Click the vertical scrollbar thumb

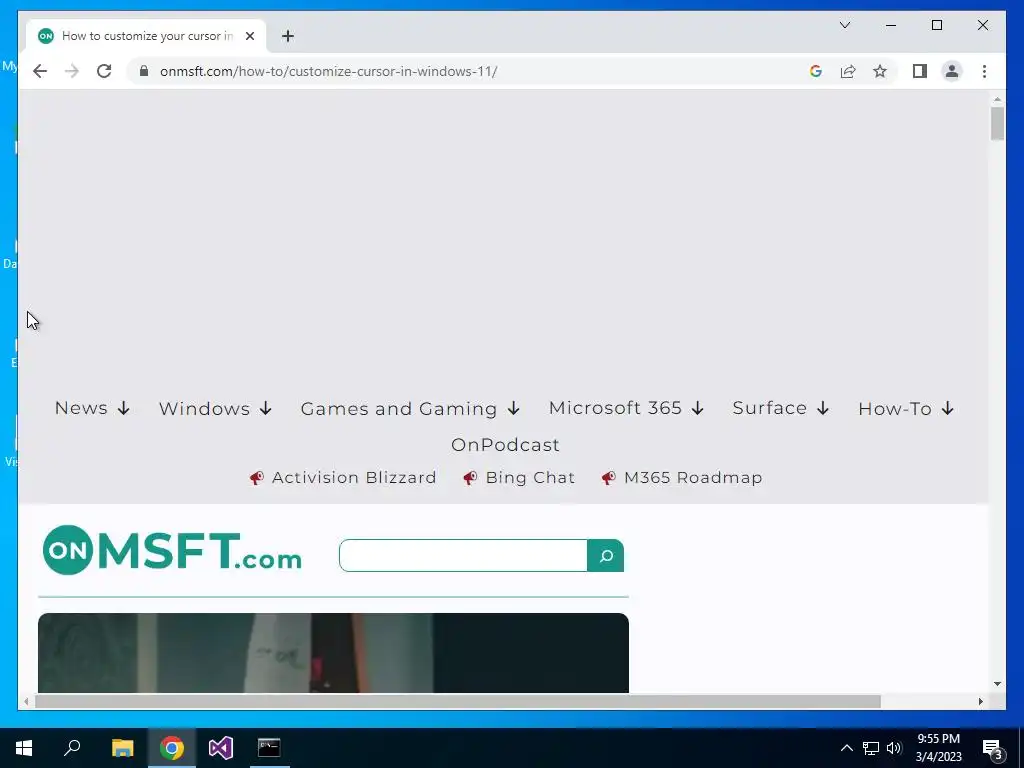pos(997,124)
